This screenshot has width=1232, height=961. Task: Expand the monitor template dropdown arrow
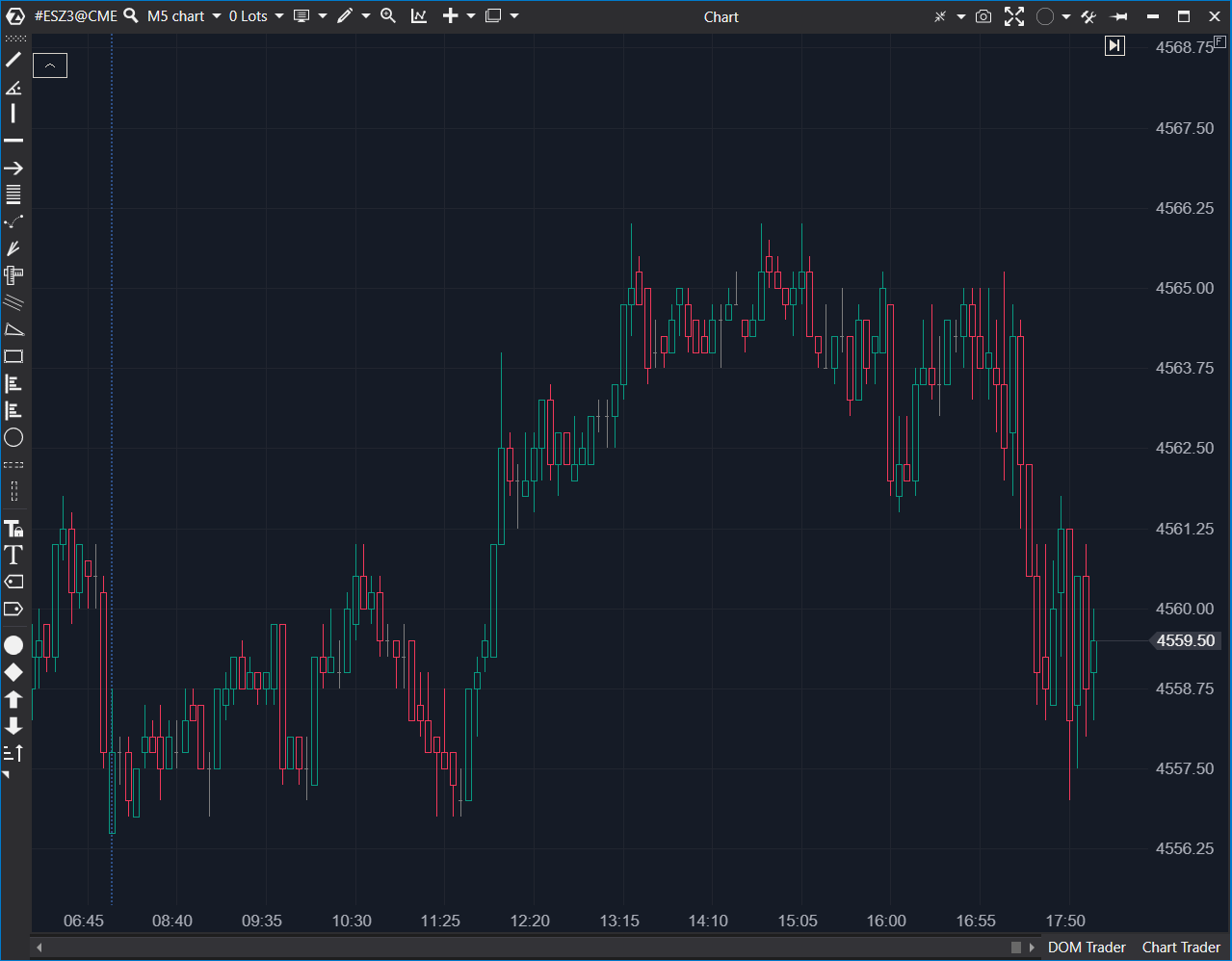click(x=323, y=16)
